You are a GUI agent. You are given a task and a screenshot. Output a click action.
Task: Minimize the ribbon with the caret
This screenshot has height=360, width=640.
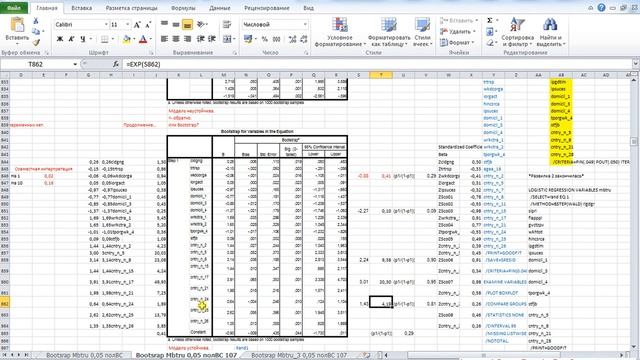pyautogui.click(x=590, y=8)
